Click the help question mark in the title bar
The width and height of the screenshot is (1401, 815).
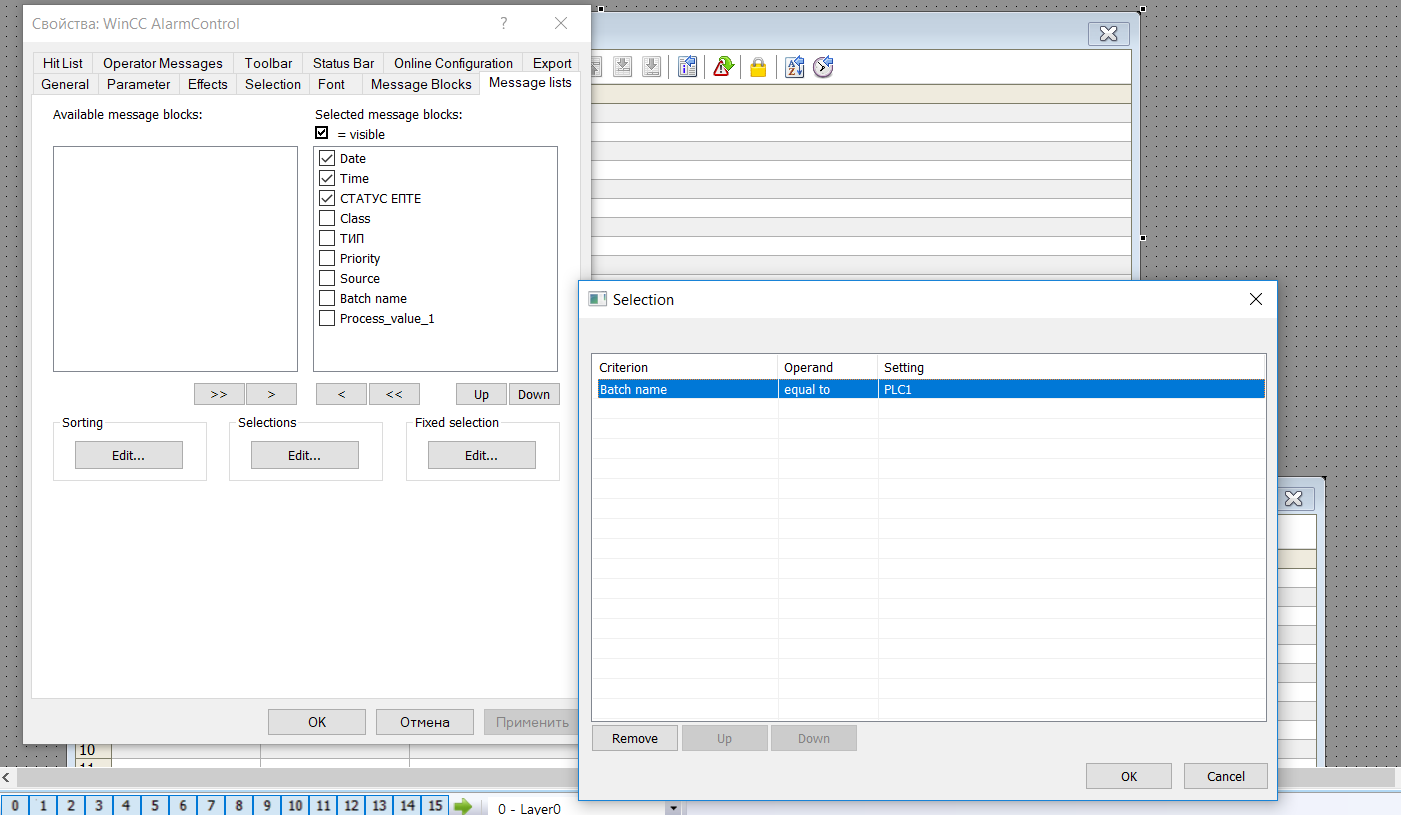(504, 23)
